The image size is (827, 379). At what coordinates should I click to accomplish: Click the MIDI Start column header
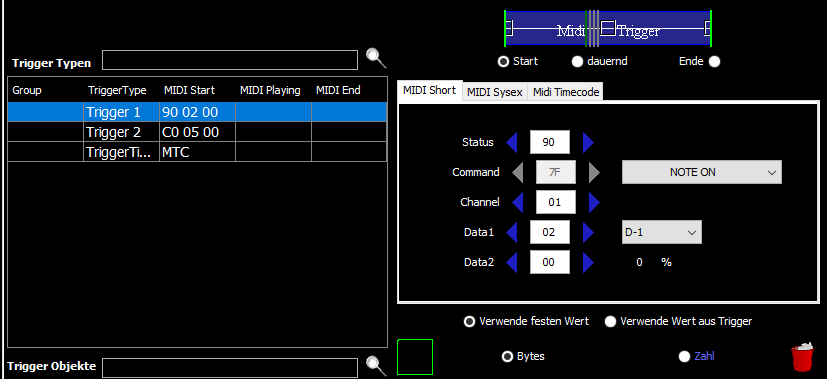(x=197, y=90)
